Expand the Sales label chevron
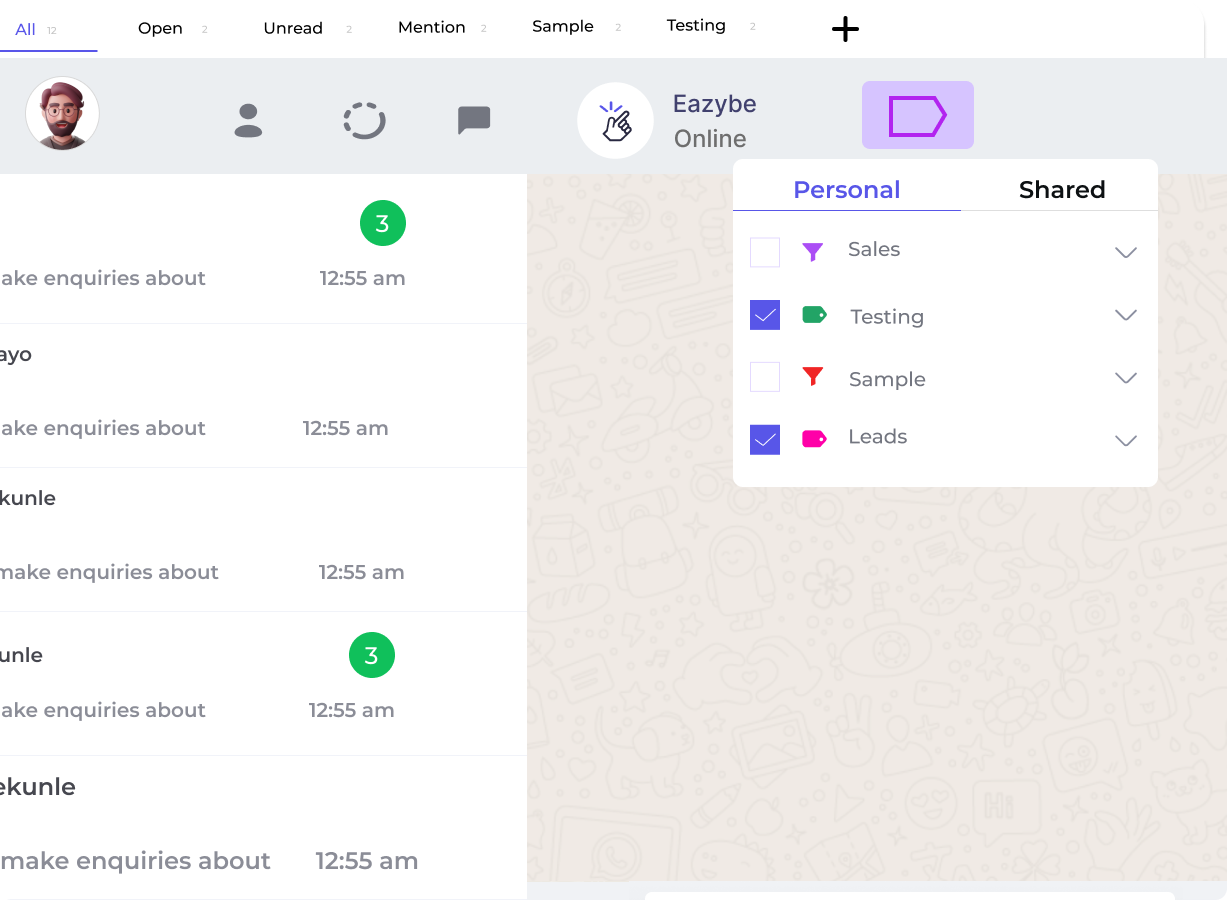1227x900 pixels. point(1126,252)
